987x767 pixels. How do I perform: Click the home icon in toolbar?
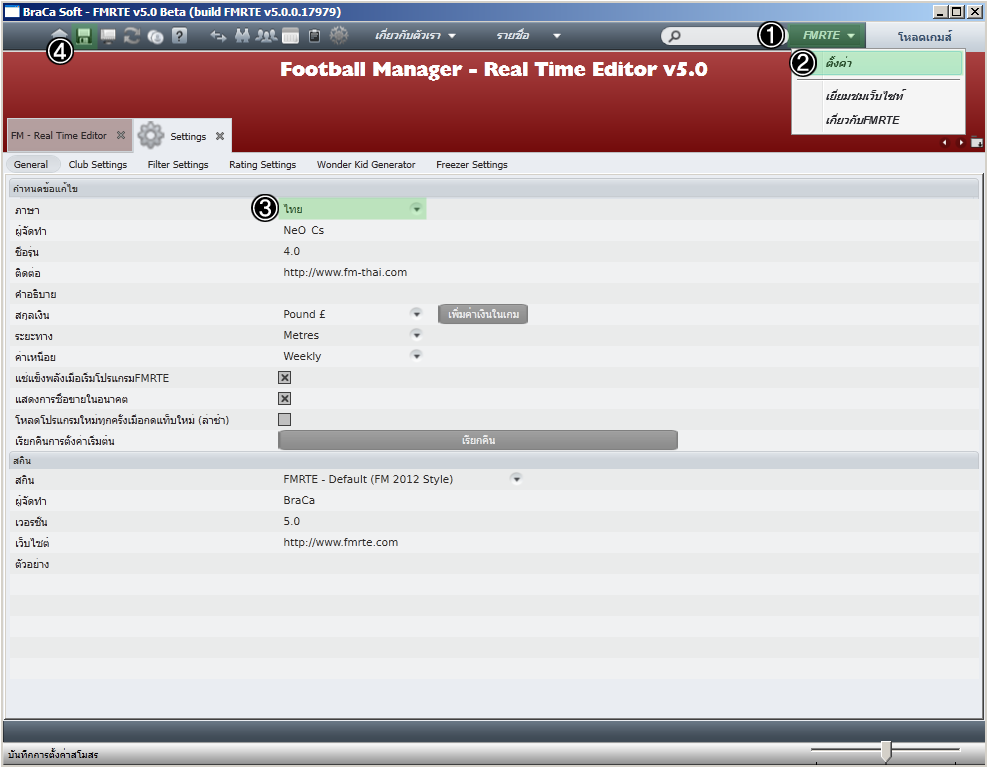click(x=59, y=34)
